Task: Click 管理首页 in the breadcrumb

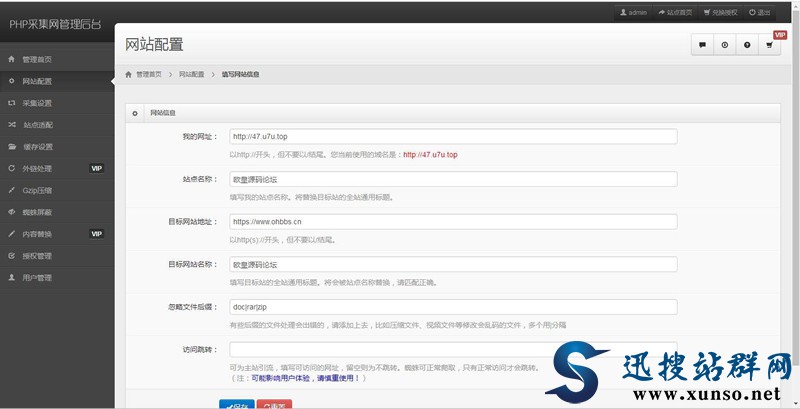Action: 148,74
